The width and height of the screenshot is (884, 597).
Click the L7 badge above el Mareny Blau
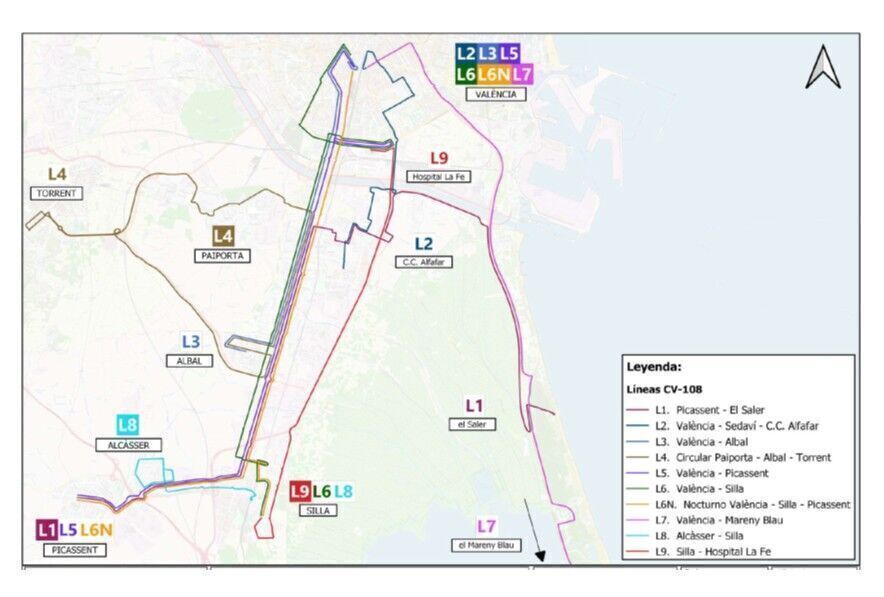click(486, 526)
